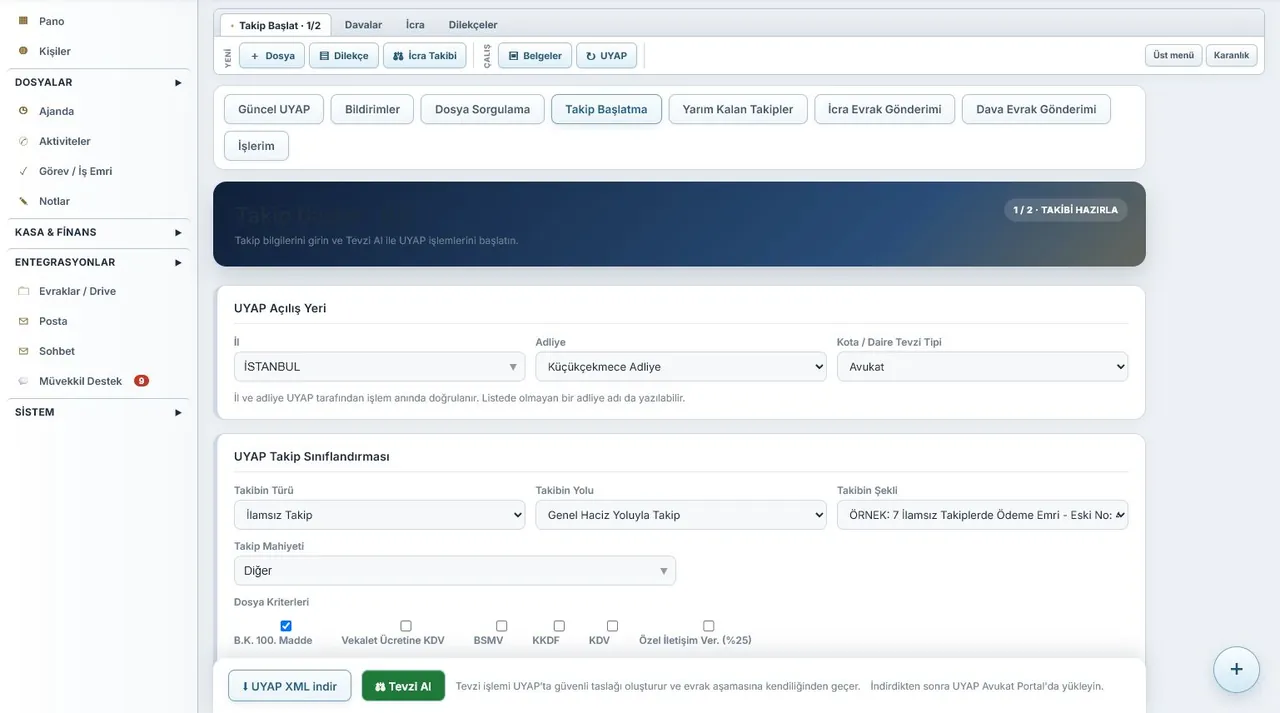
Task: Open the Güncel UYAP tab
Action: coord(274,109)
